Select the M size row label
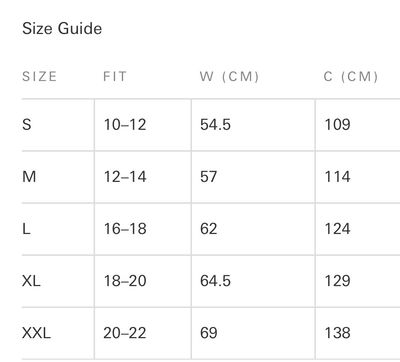This screenshot has width=400, height=362. [x=29, y=177]
